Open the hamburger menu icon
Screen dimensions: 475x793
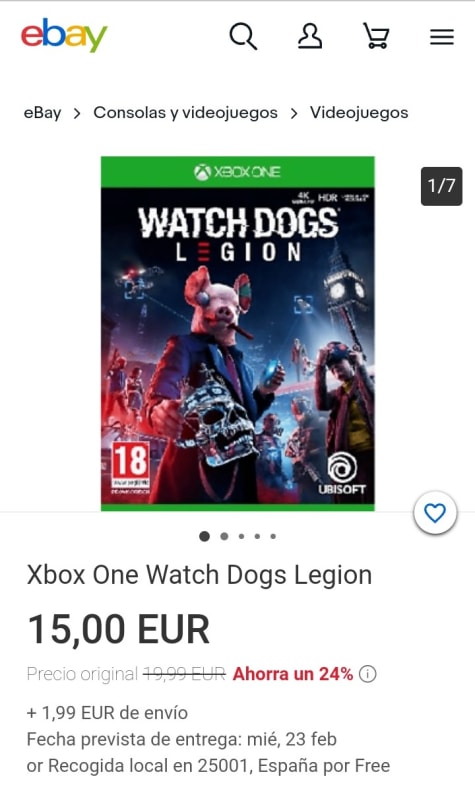pos(442,37)
